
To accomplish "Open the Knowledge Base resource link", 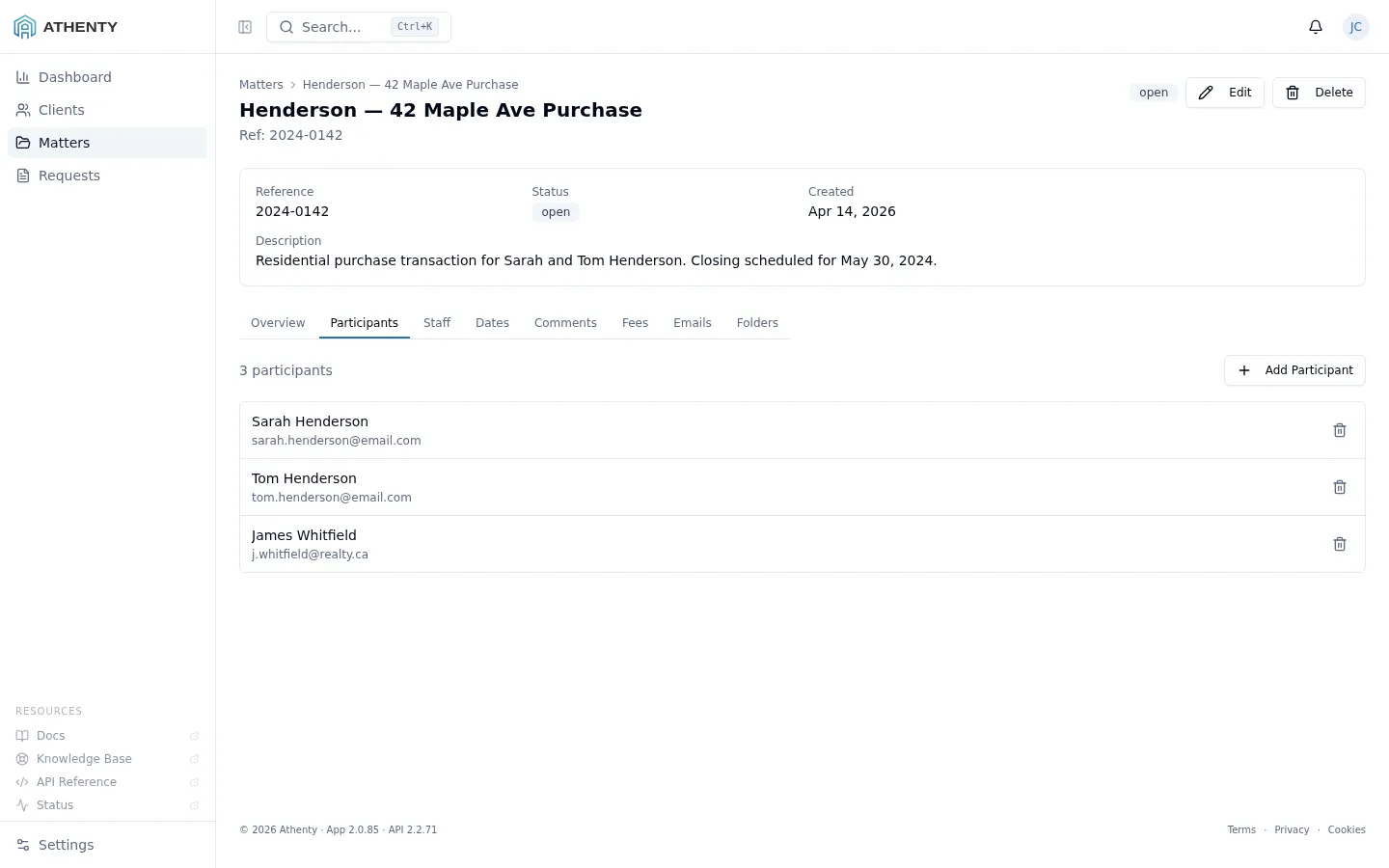I will [107, 759].
